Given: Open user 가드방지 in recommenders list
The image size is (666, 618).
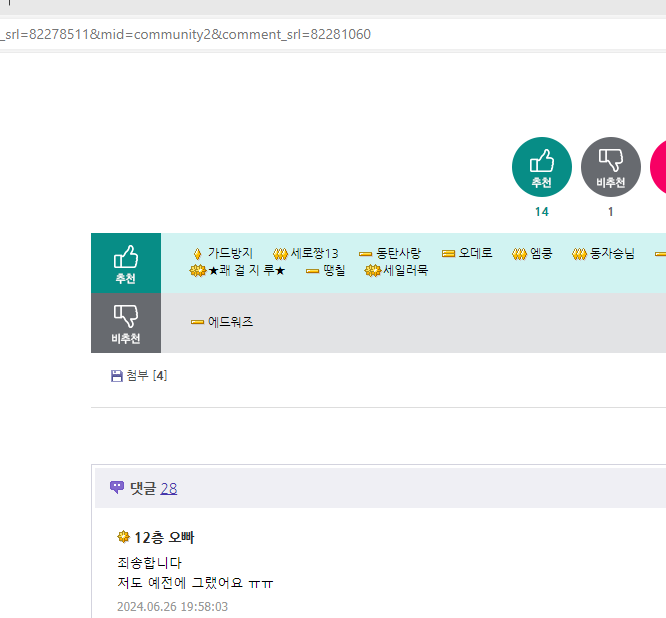Looking at the screenshot, I should [230, 254].
